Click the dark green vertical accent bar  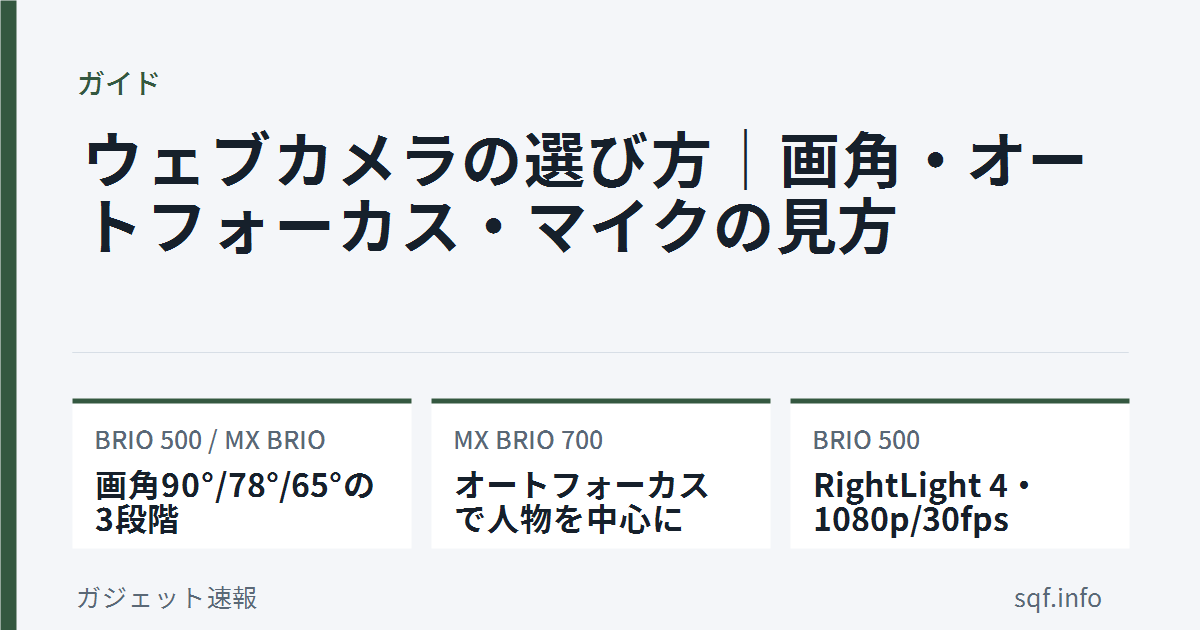click(8, 315)
